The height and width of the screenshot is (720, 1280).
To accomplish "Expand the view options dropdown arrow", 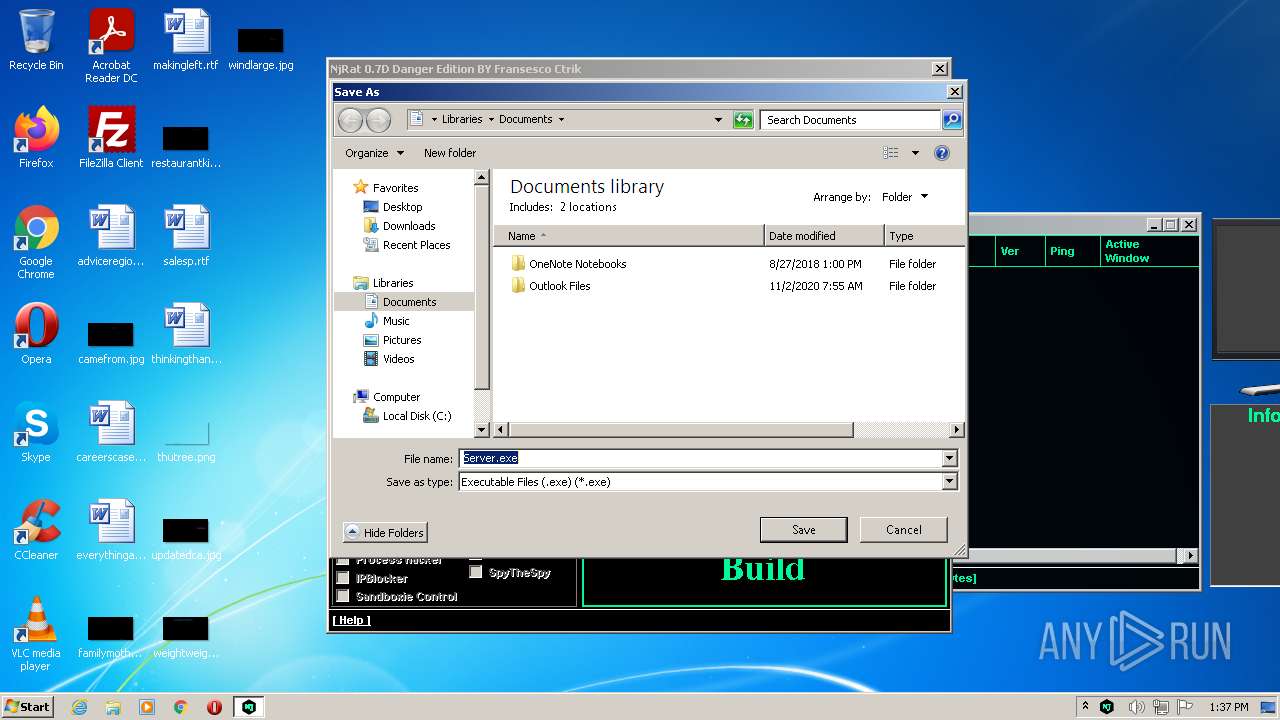I will point(915,153).
